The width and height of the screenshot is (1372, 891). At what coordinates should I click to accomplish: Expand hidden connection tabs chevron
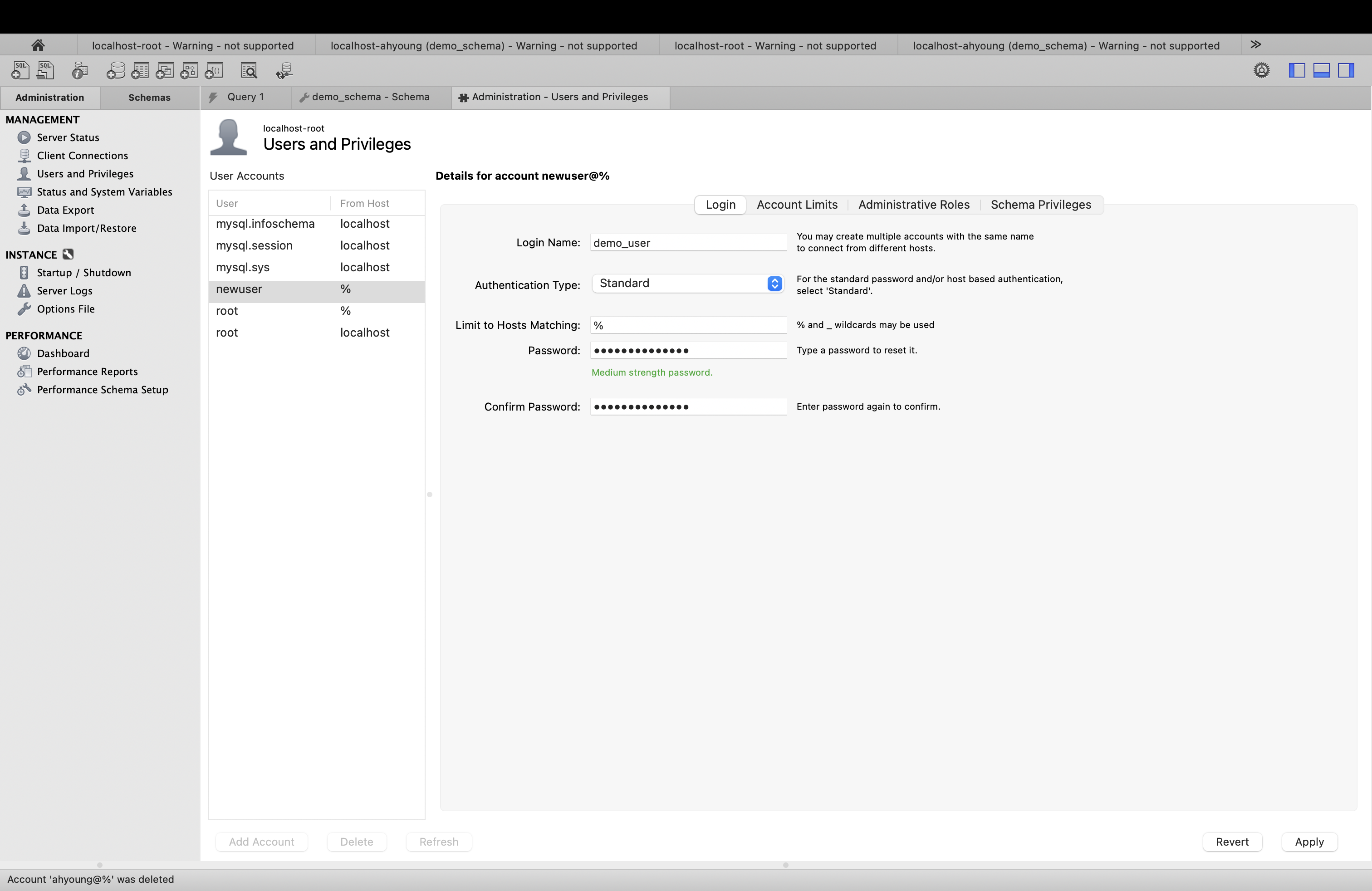[1255, 44]
